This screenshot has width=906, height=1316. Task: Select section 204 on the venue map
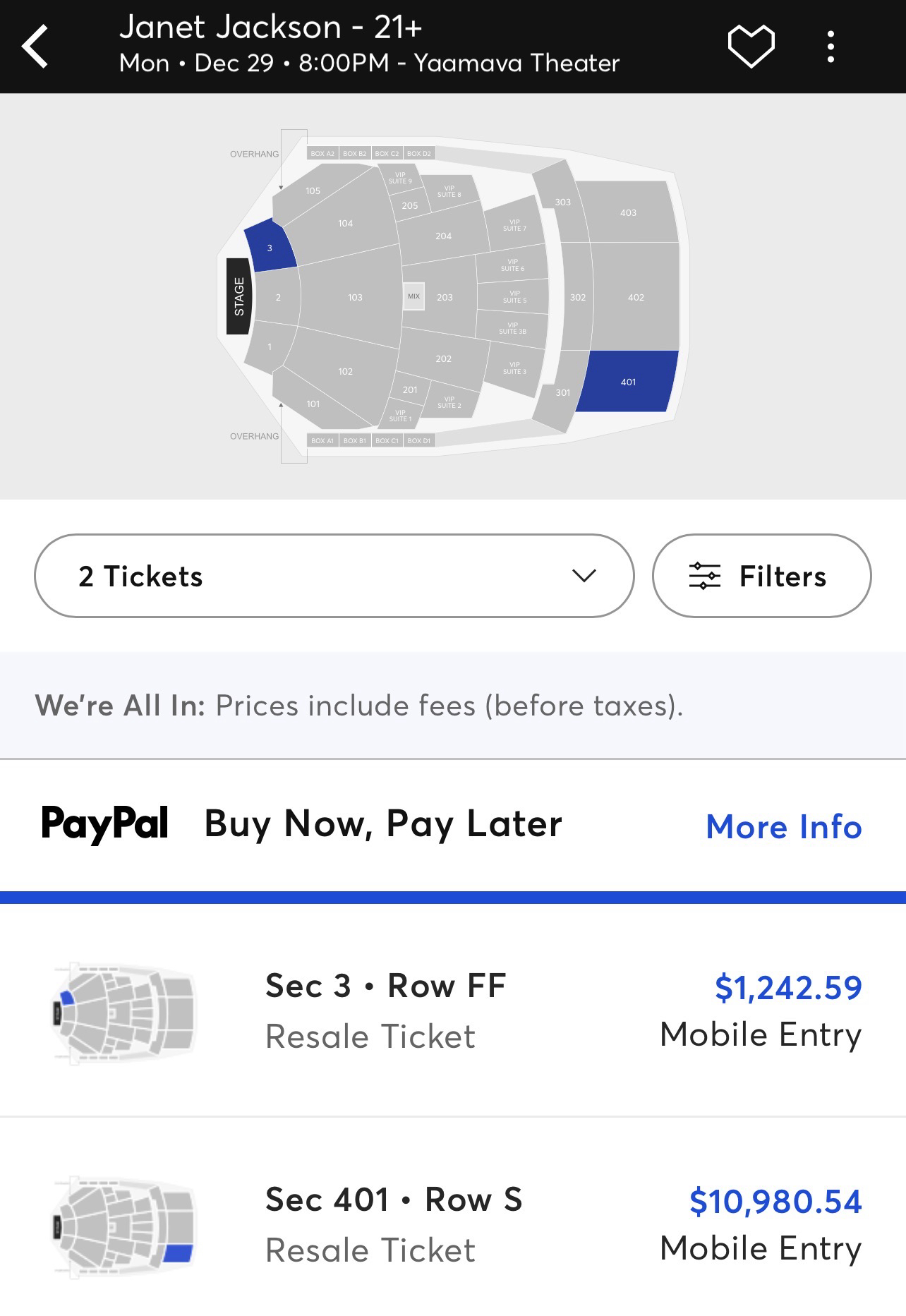443,236
